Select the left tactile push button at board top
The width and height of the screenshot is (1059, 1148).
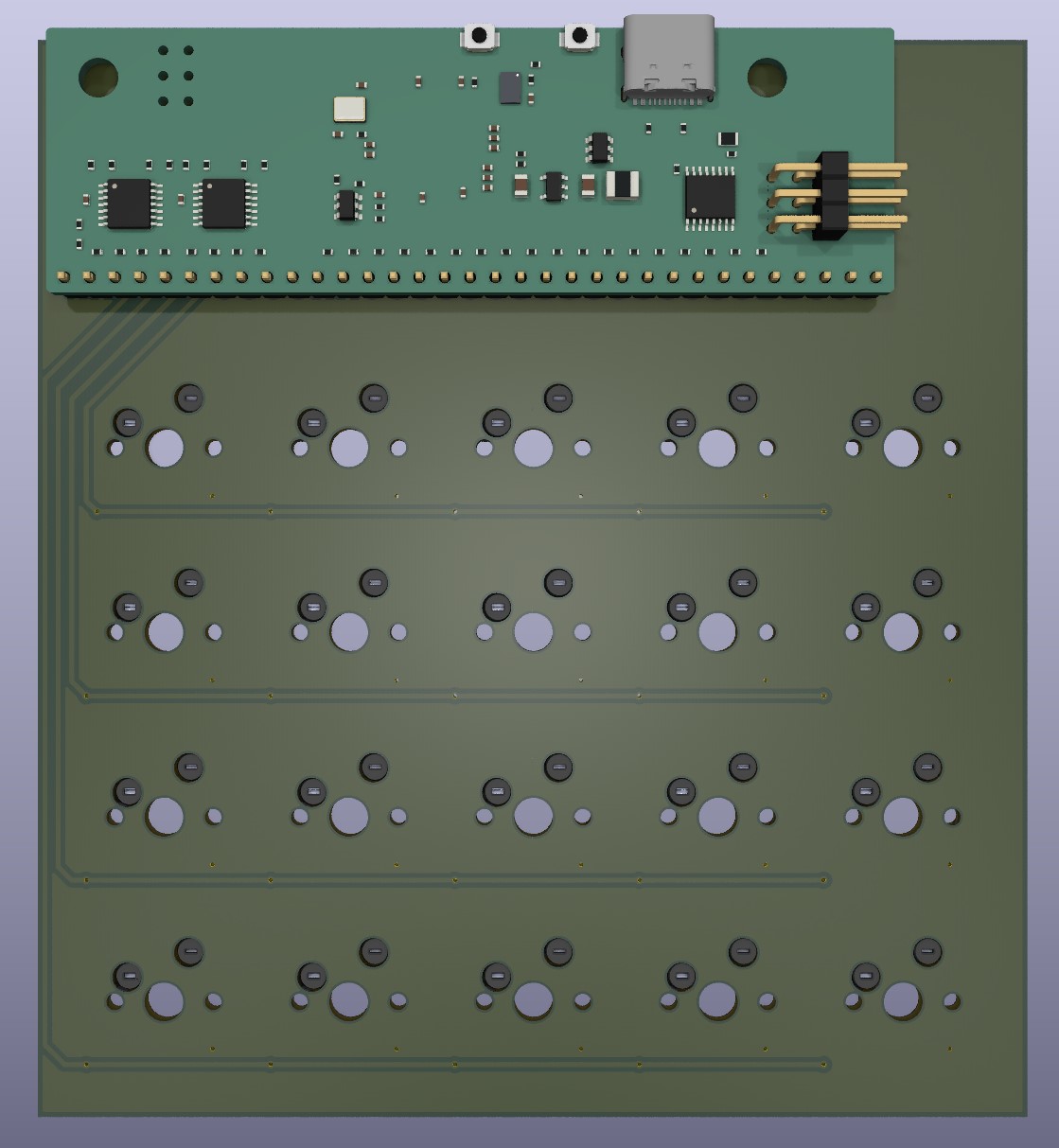479,37
